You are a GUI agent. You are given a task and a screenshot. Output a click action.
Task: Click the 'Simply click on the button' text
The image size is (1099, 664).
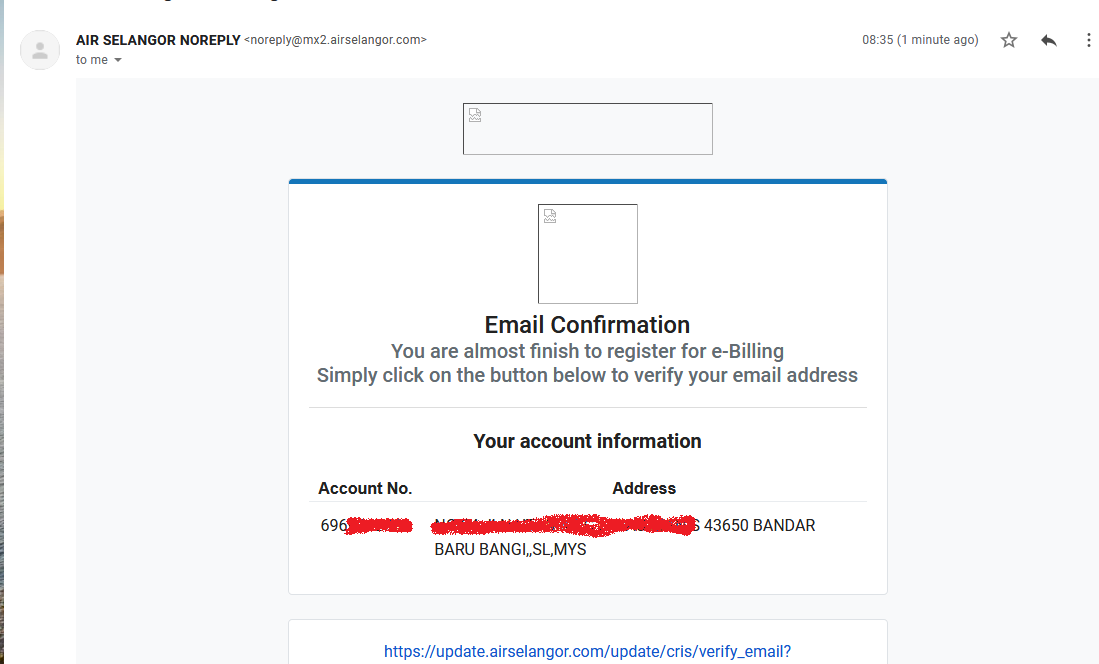click(x=587, y=375)
